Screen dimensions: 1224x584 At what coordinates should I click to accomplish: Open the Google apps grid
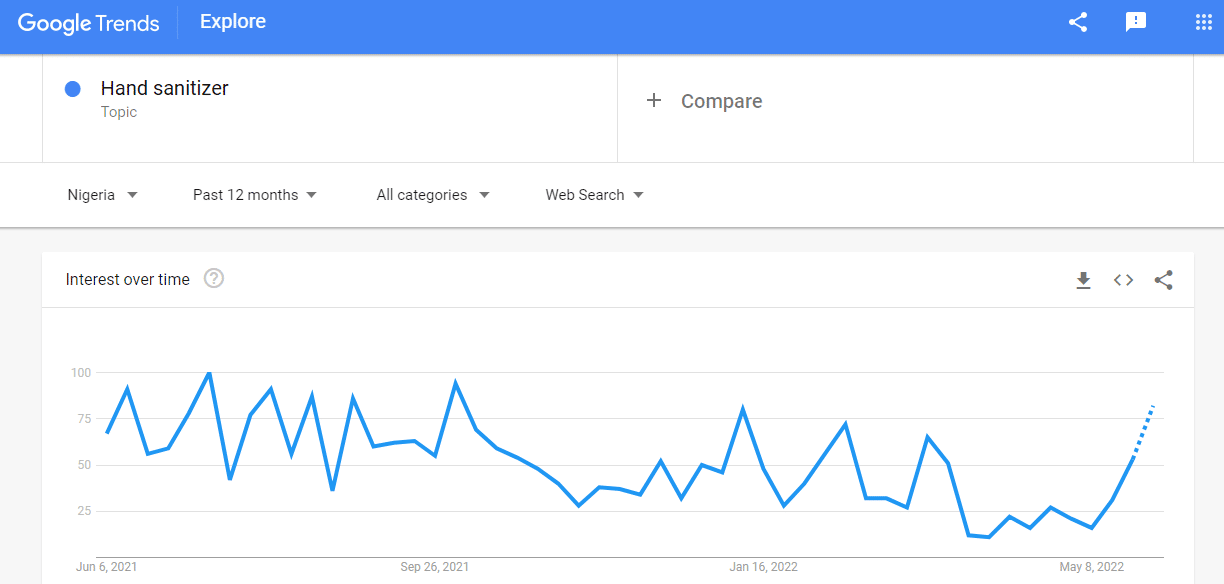(1204, 22)
